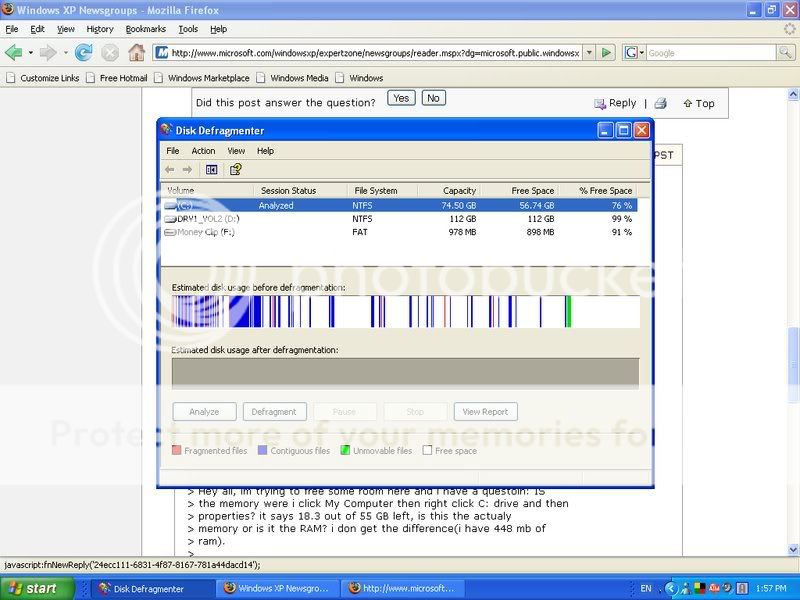Click the Windows Start button
The height and width of the screenshot is (600, 800).
36,589
